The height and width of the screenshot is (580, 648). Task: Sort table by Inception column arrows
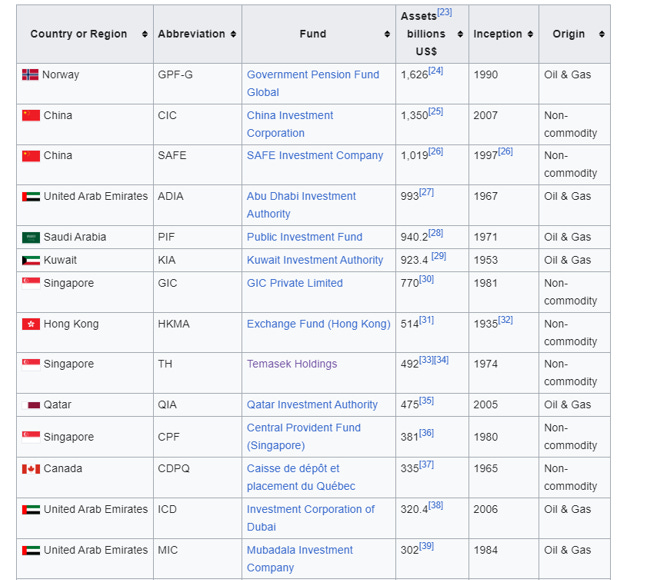[531, 34]
